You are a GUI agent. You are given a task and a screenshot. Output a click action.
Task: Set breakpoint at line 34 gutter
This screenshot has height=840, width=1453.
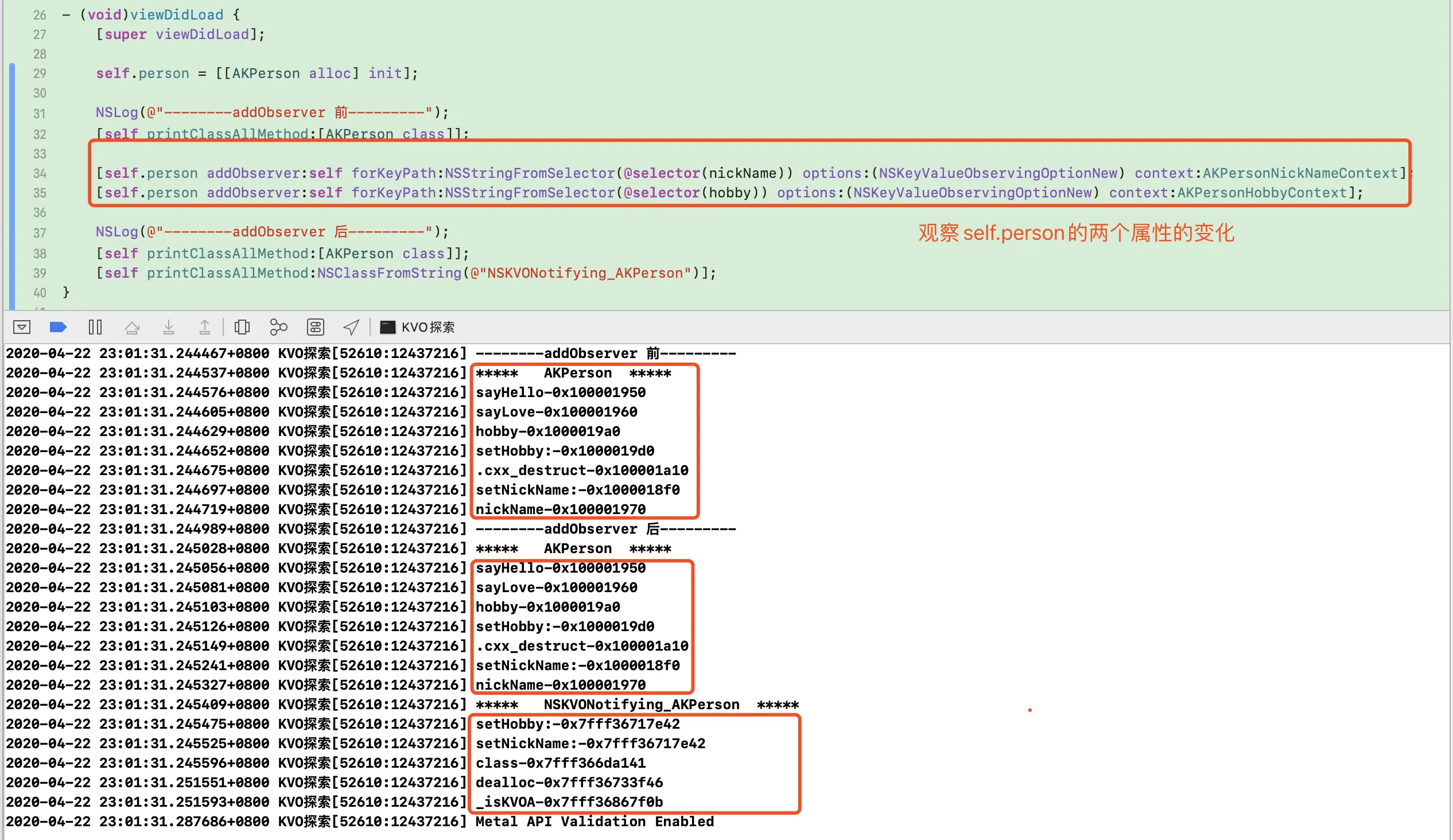pos(39,173)
